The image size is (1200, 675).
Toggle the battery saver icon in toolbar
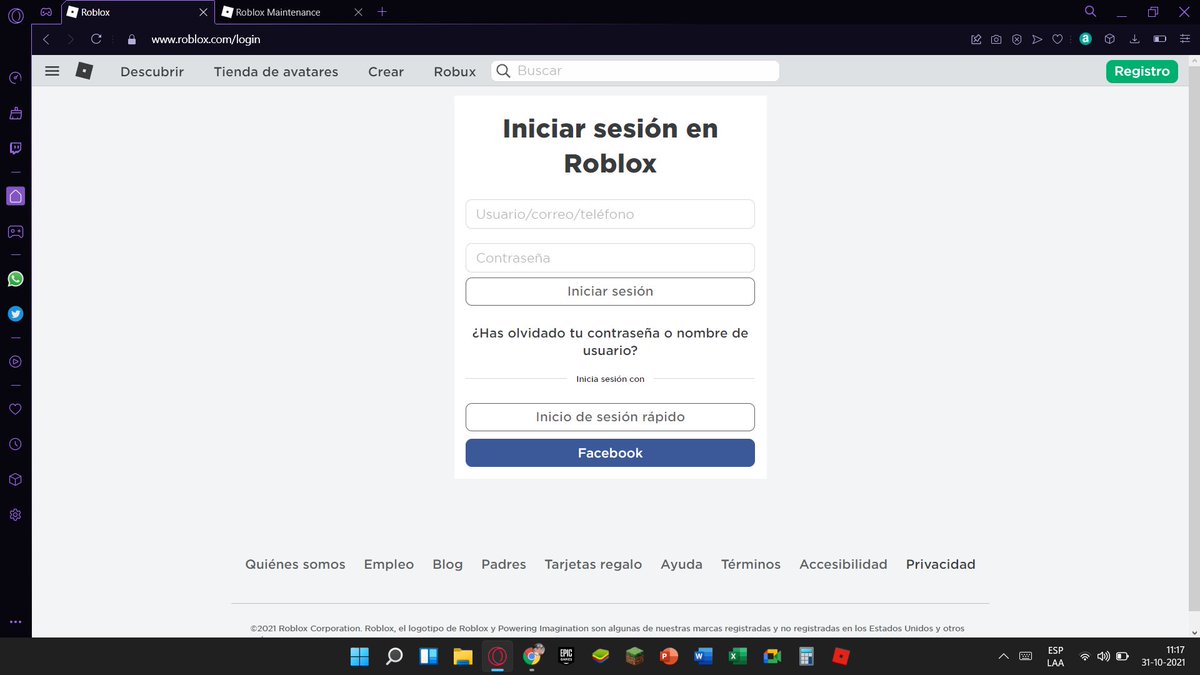point(1160,40)
